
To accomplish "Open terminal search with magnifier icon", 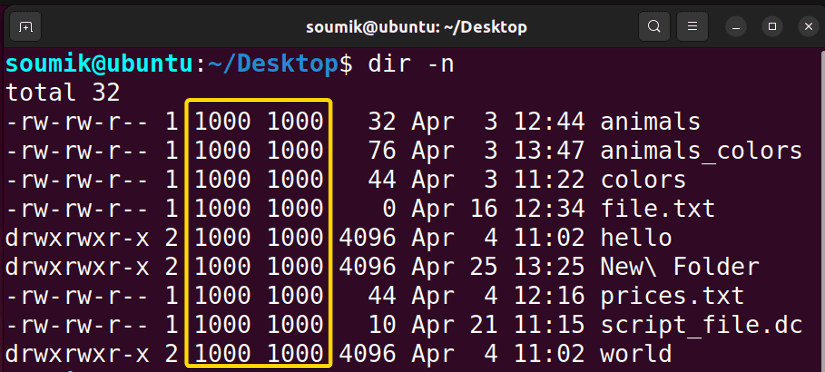I will (x=654, y=27).
